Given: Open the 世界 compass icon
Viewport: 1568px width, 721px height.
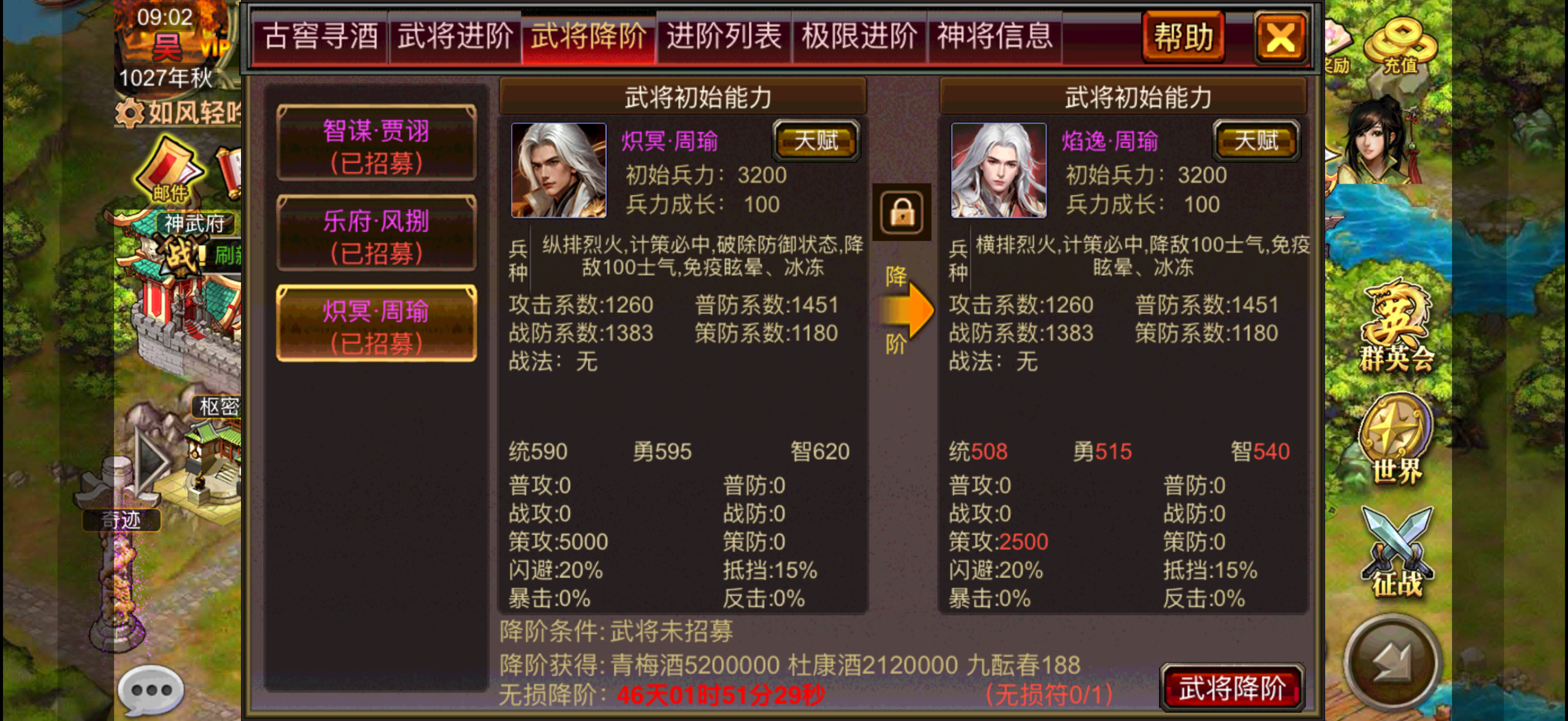Looking at the screenshot, I should point(1396,439).
